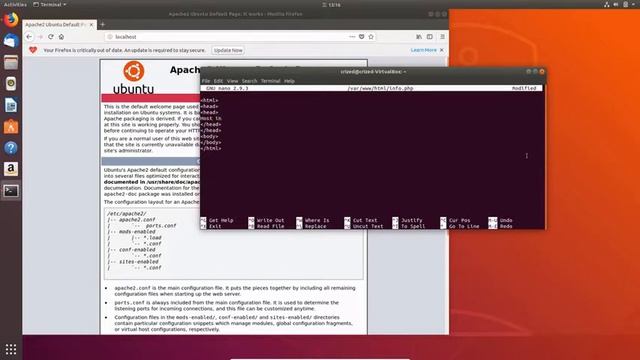Open the terminal View menu
The image size is (640, 360).
pos(232,81)
